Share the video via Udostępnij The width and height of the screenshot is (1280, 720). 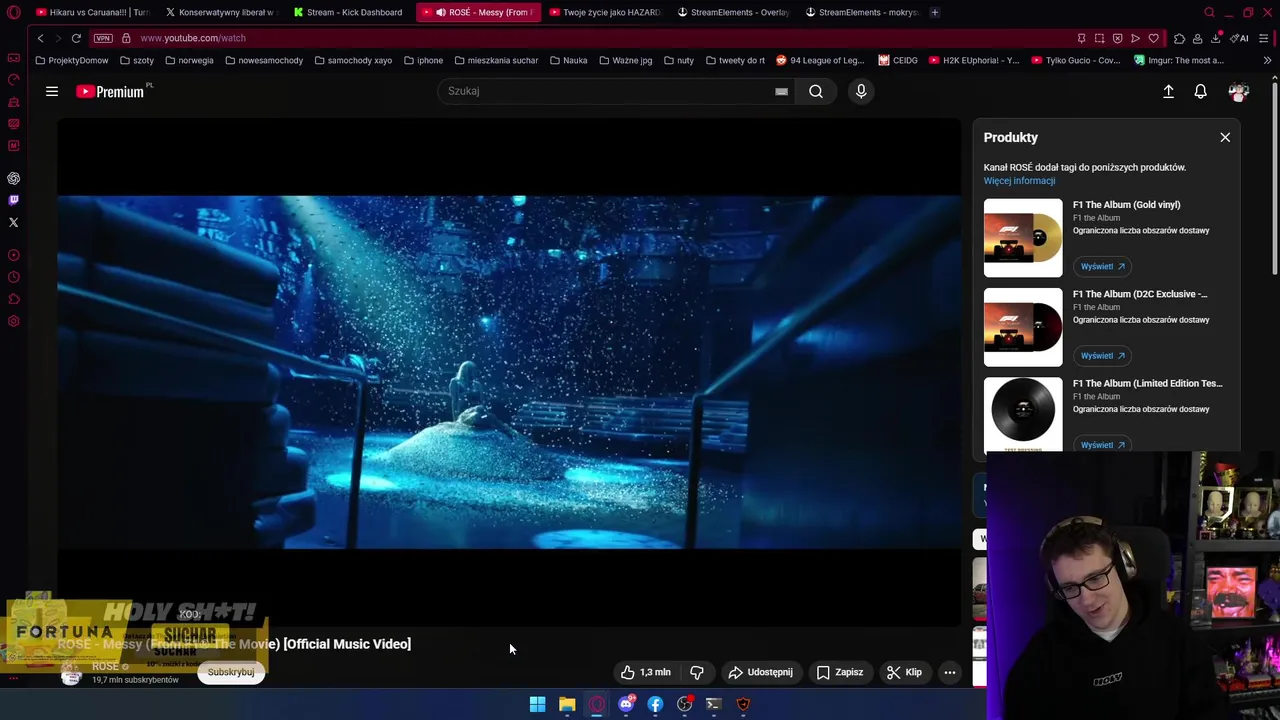click(x=761, y=672)
